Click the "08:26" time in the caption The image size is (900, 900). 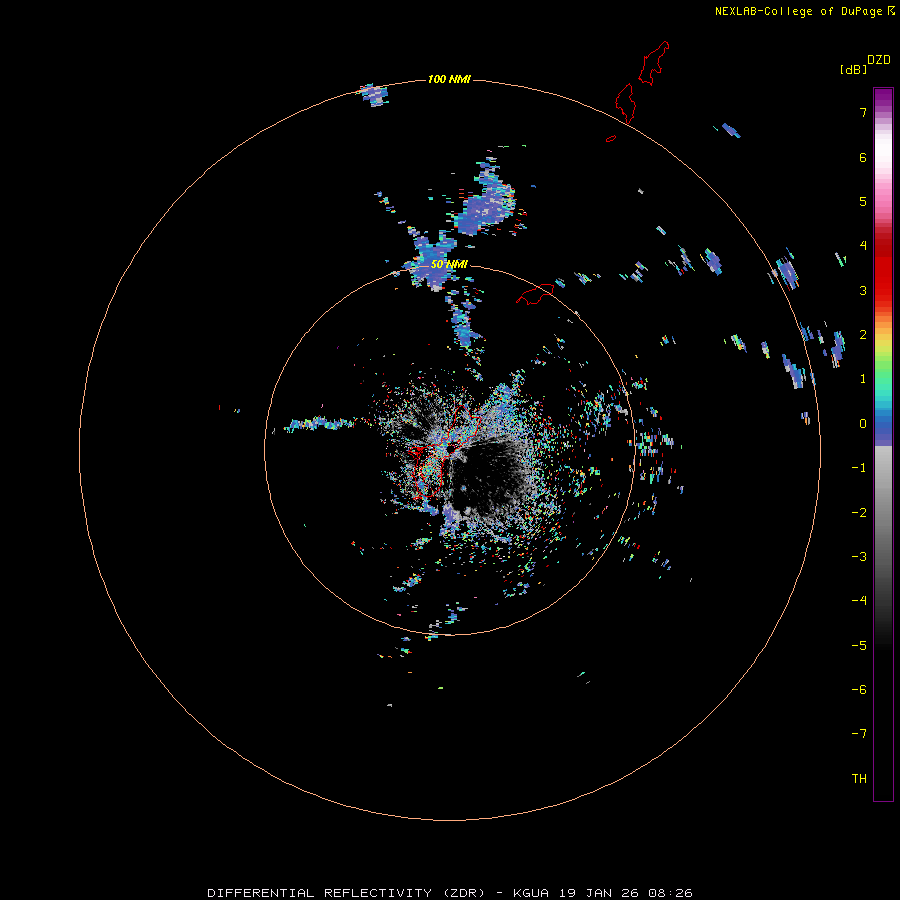click(x=670, y=893)
